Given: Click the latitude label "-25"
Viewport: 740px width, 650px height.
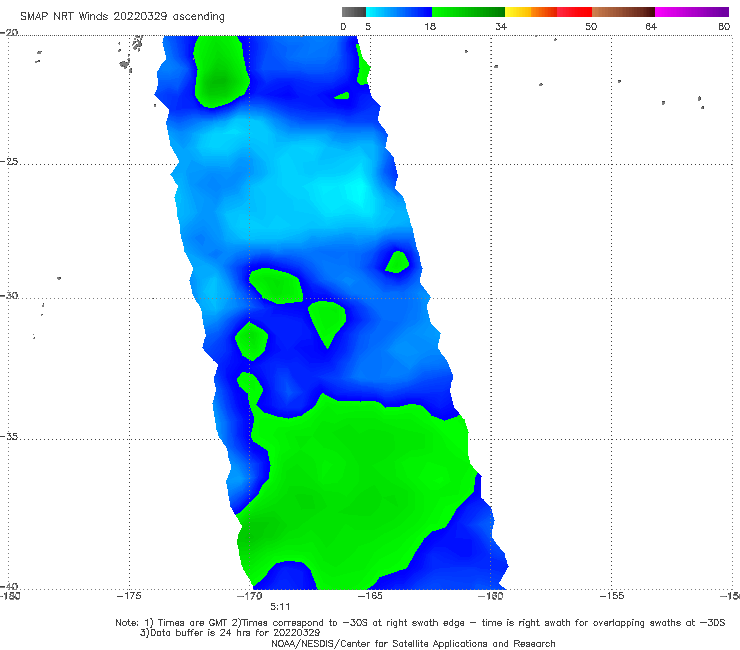Looking at the screenshot, I should [9, 162].
